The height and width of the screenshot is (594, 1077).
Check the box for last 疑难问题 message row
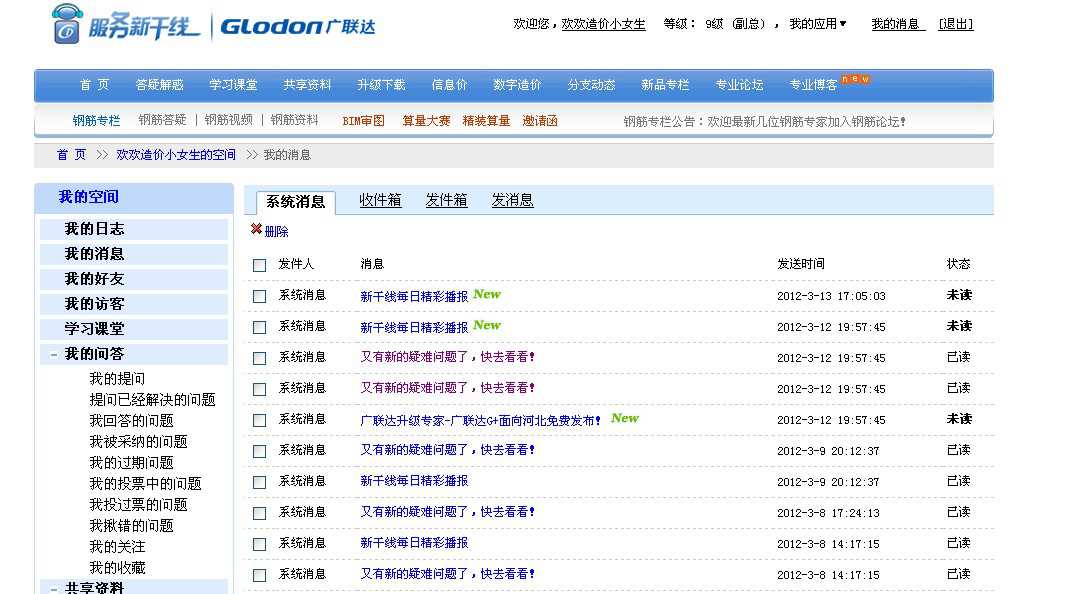[x=260, y=575]
